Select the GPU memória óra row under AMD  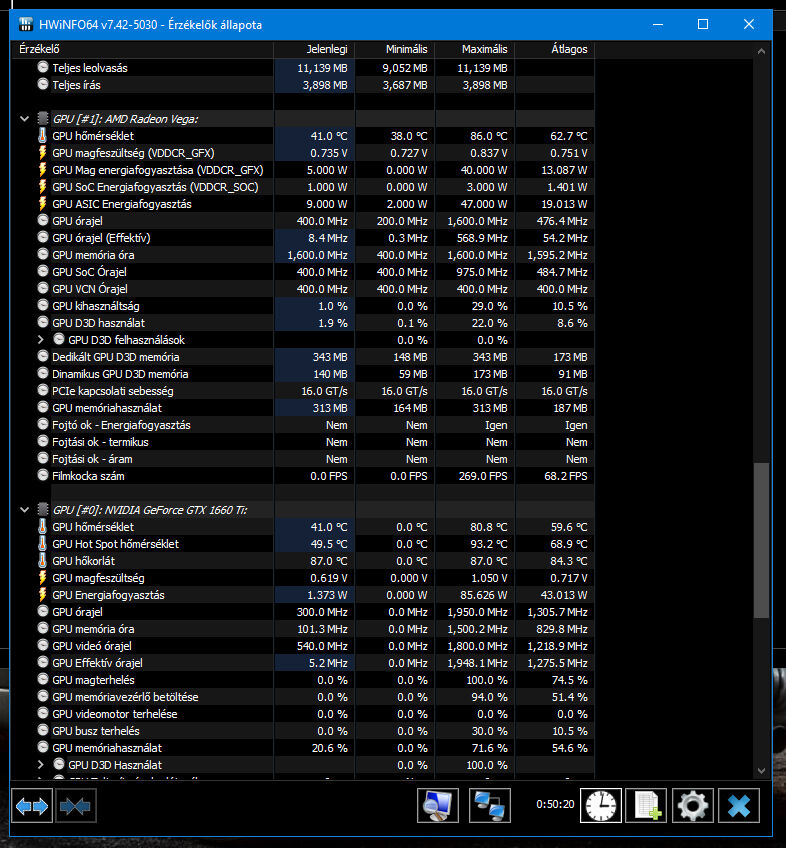pyautogui.click(x=303, y=255)
